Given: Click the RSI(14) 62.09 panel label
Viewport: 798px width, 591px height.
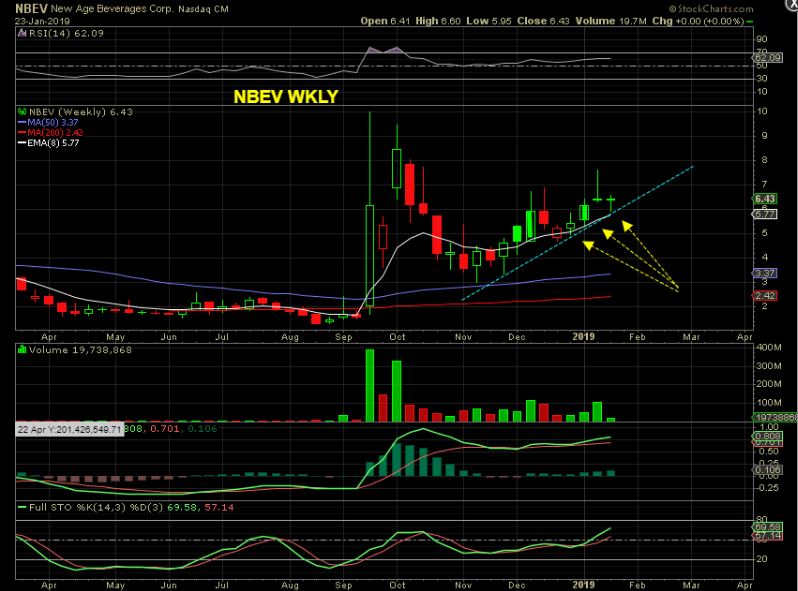Looking at the screenshot, I should (66, 33).
